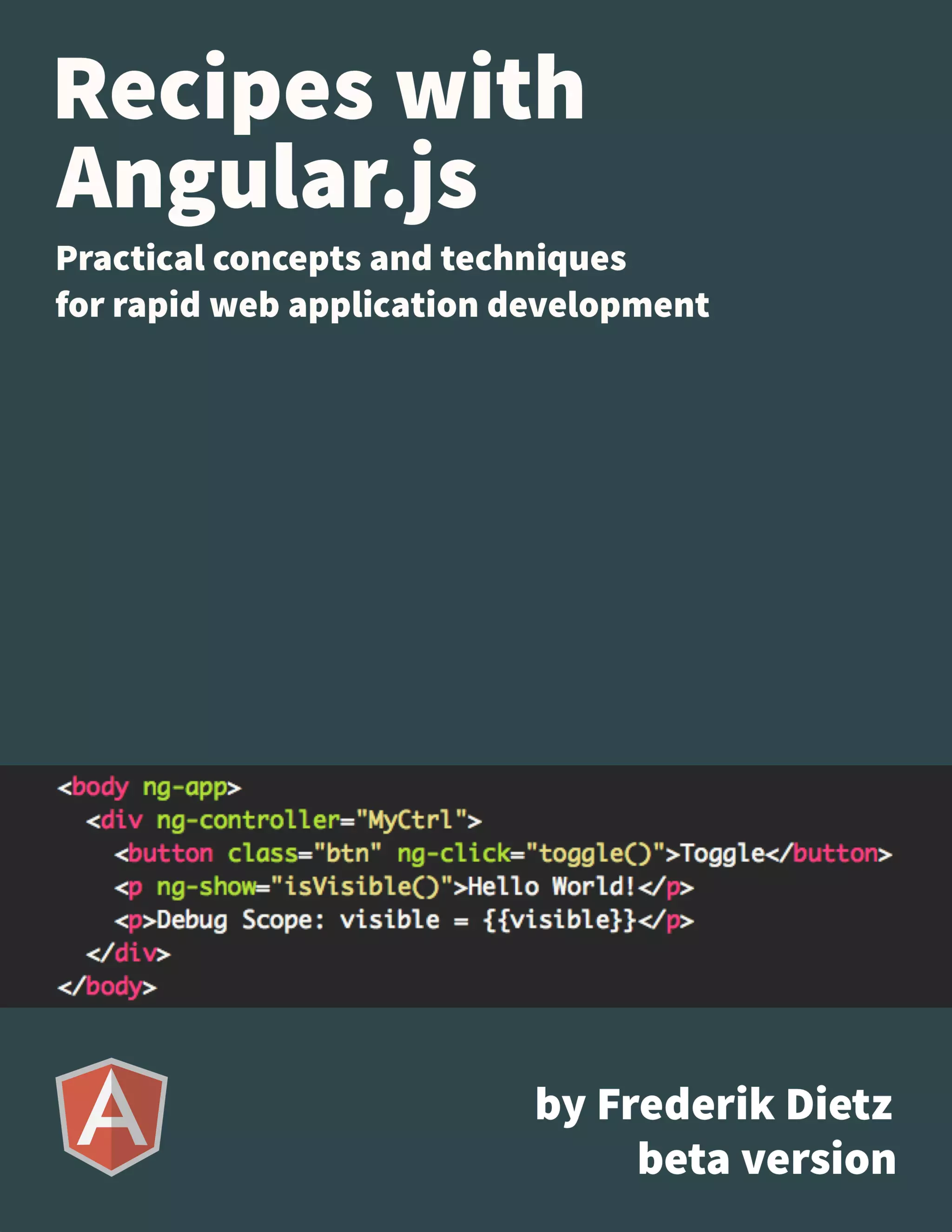952x1232 pixels.
Task: Click subtitle 'Practical concepts and techniques'
Action: click(341, 258)
